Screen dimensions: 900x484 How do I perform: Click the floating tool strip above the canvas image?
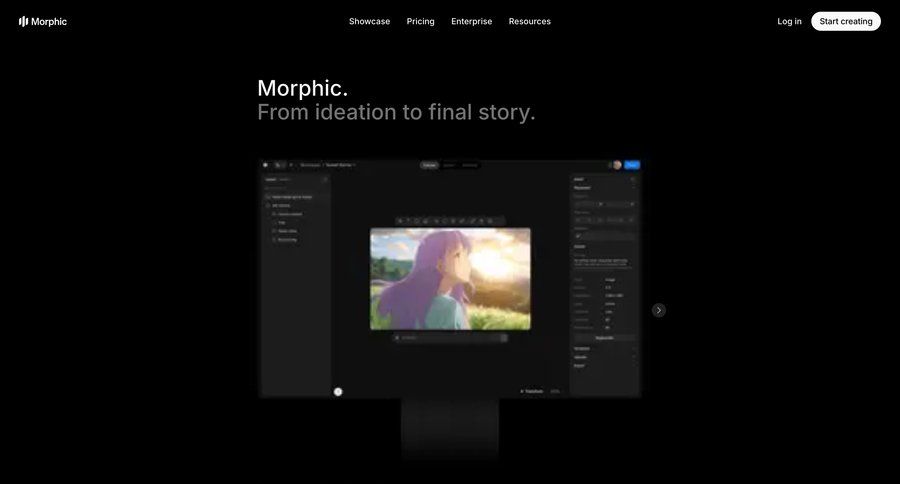pos(450,220)
